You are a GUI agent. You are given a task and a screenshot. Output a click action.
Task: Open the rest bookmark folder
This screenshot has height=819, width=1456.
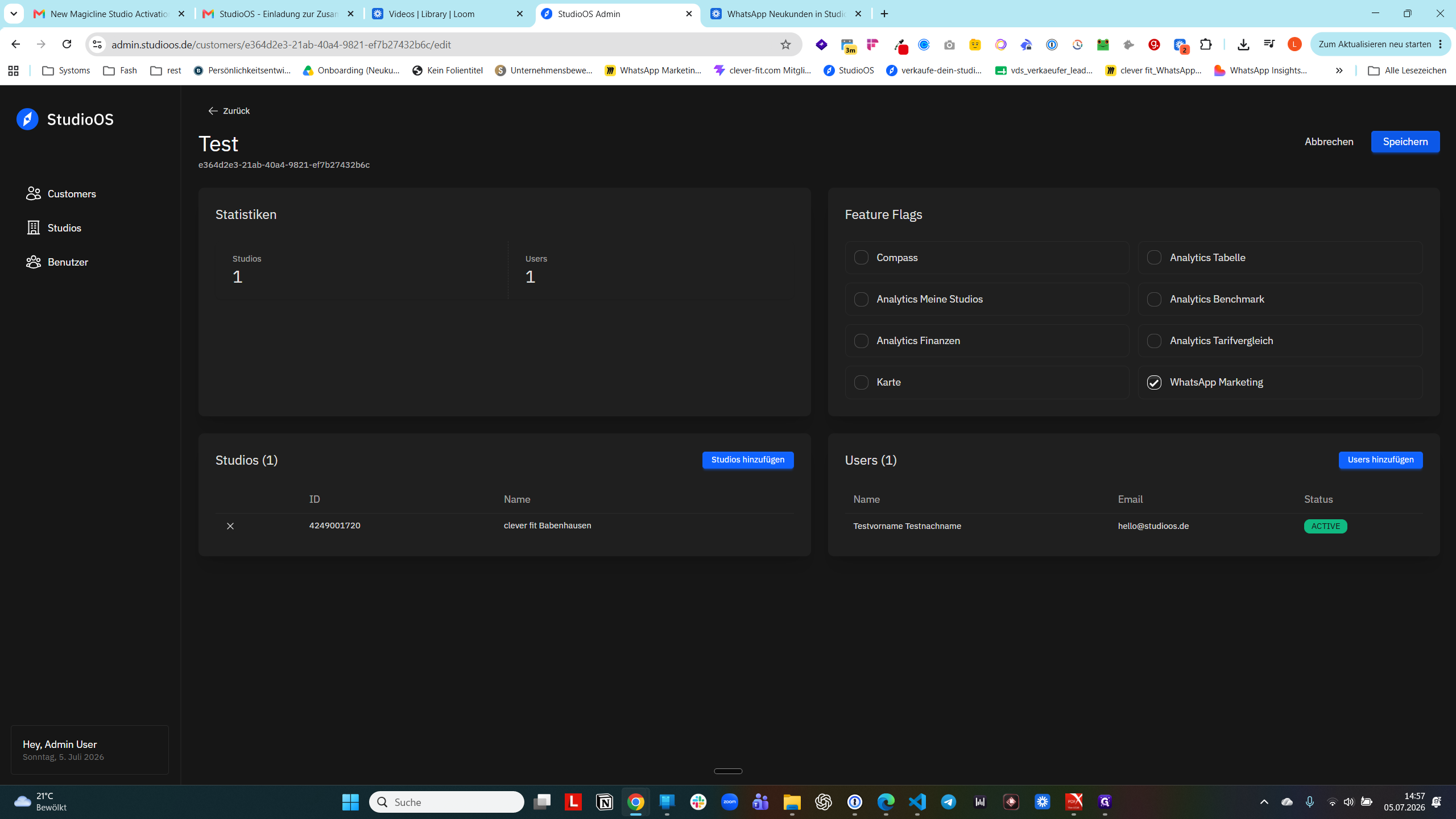tap(166, 71)
